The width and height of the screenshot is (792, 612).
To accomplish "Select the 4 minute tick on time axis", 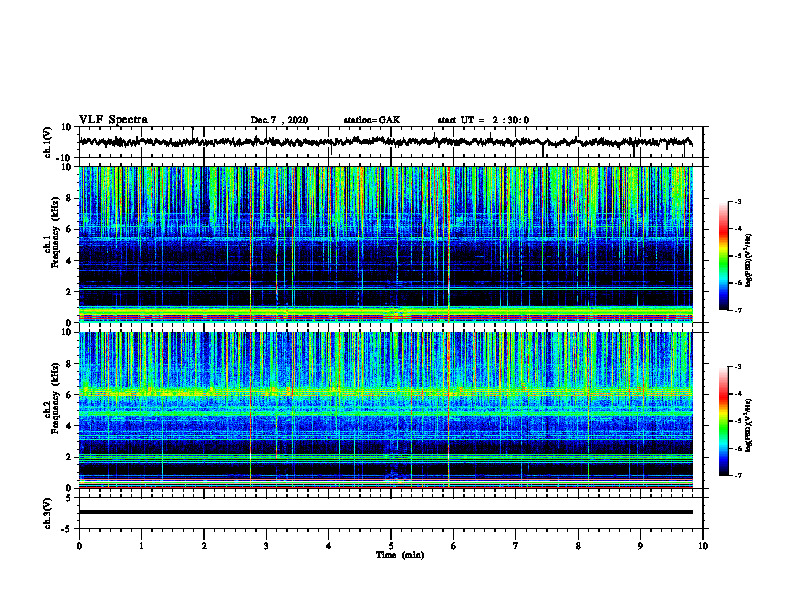I will 329,546.
